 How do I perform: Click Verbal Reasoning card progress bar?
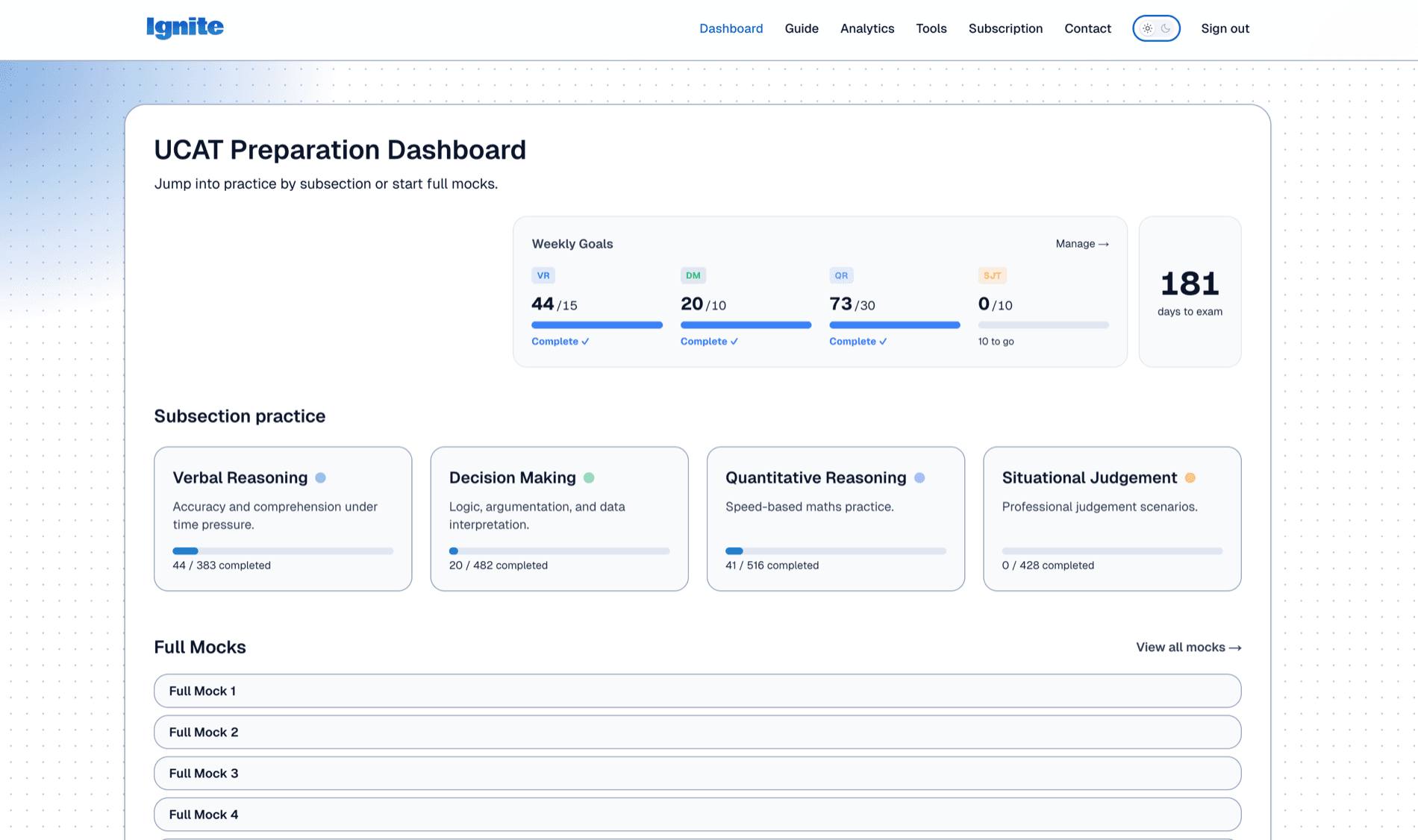pos(283,551)
